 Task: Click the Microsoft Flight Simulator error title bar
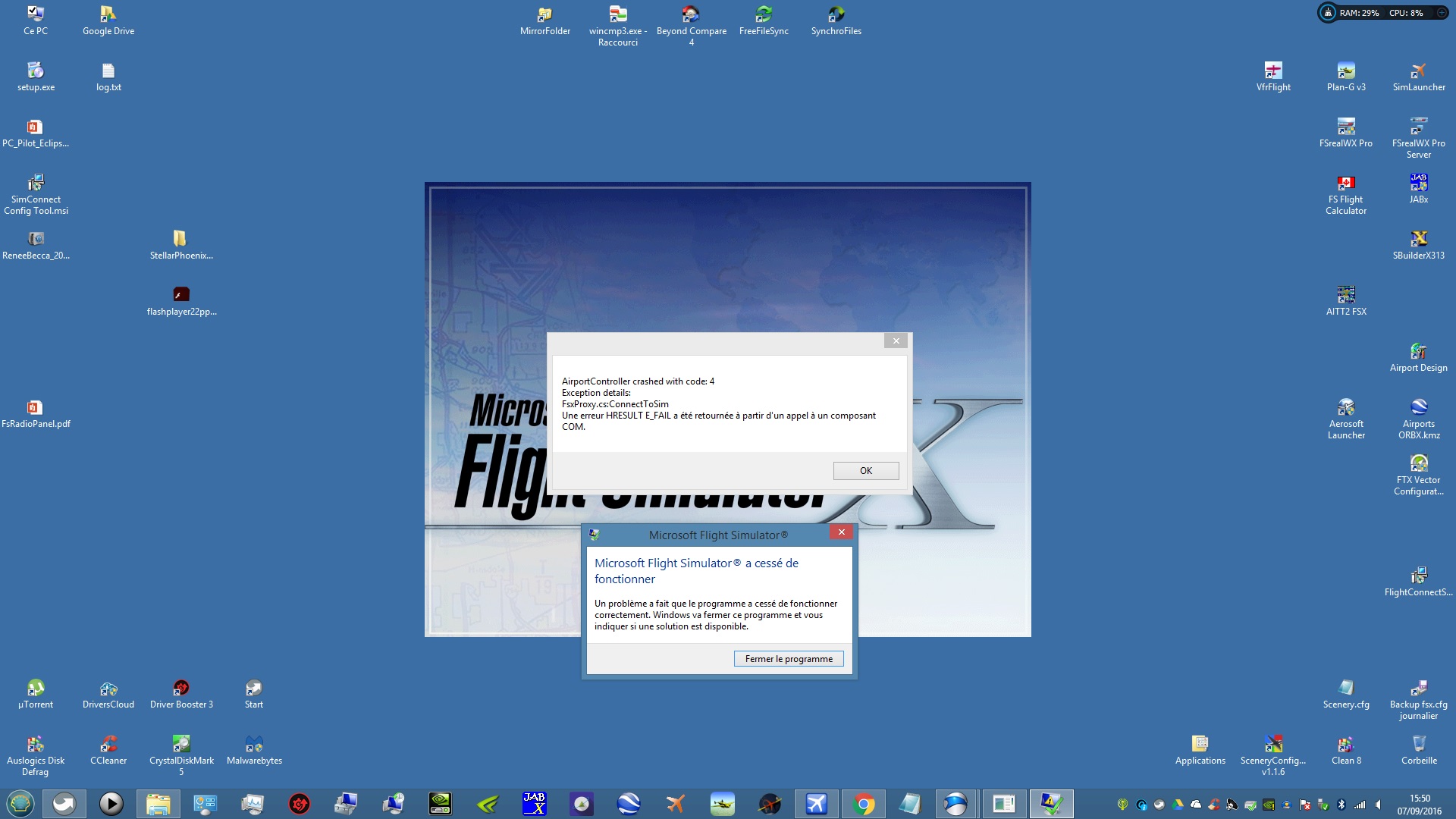pos(718,535)
